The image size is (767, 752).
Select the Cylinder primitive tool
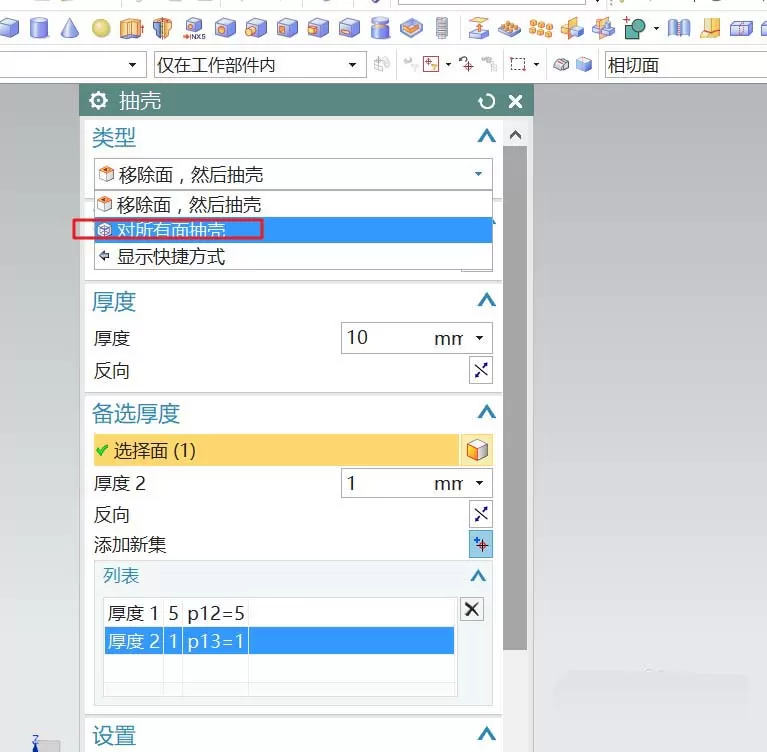(39, 28)
